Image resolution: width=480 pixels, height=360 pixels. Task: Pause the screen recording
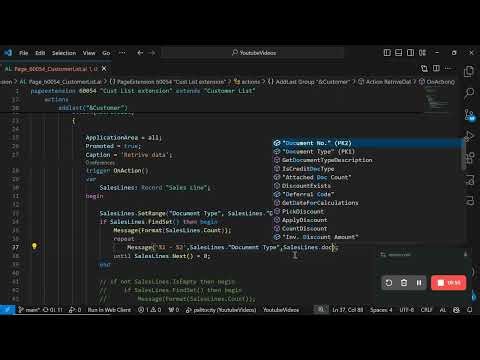pos(419,283)
